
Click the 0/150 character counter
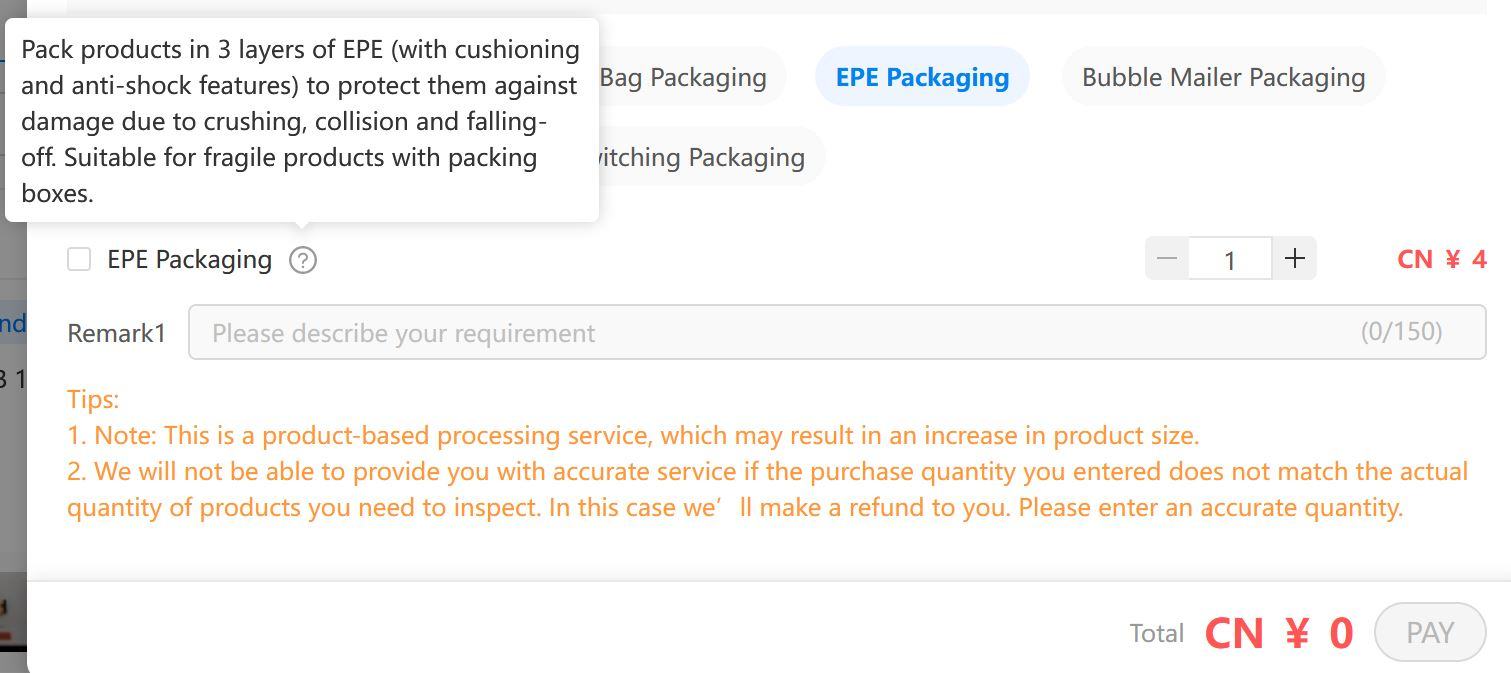click(x=1401, y=331)
